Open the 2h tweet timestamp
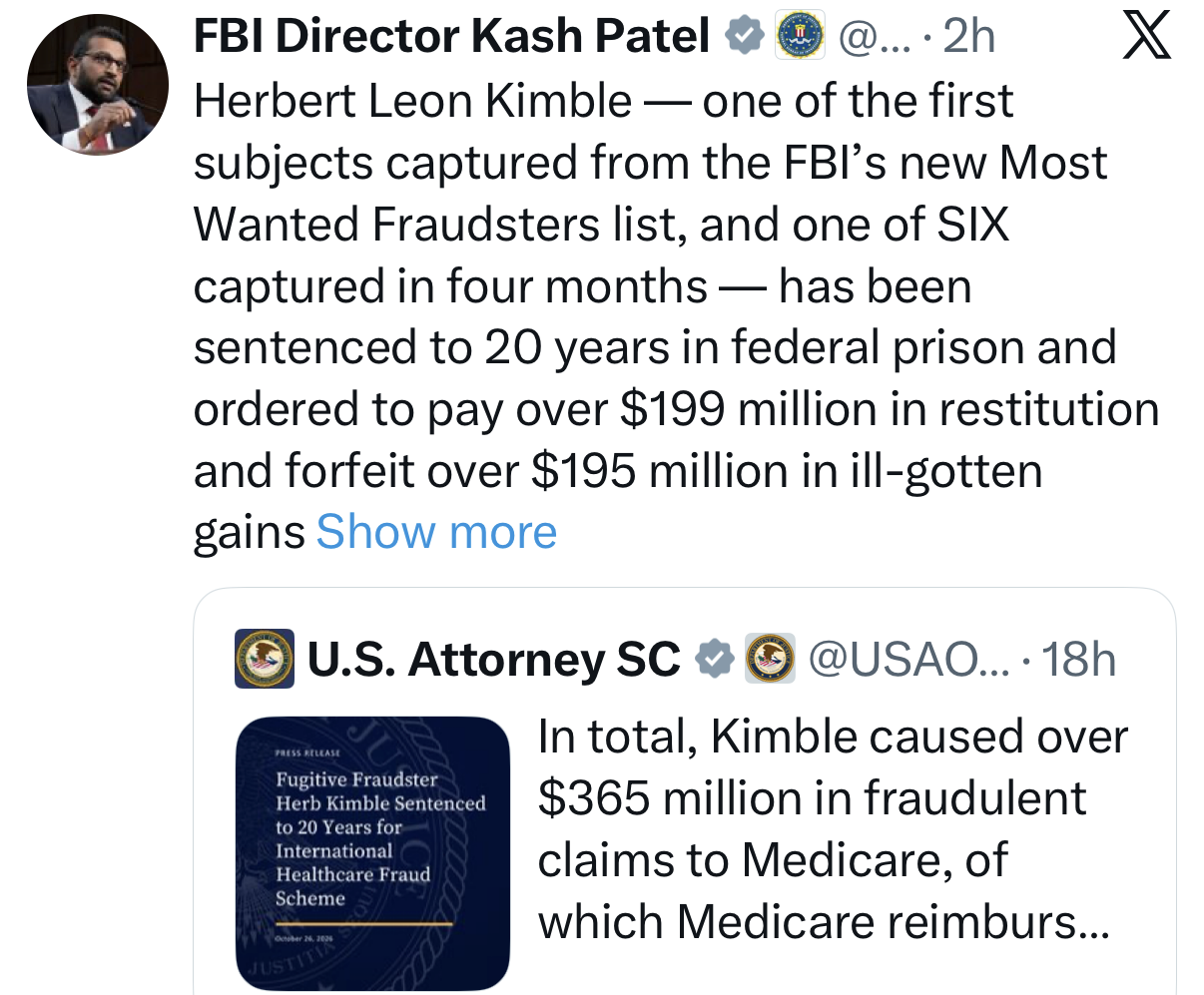Image resolution: width=1204 pixels, height=995 pixels. [969, 37]
